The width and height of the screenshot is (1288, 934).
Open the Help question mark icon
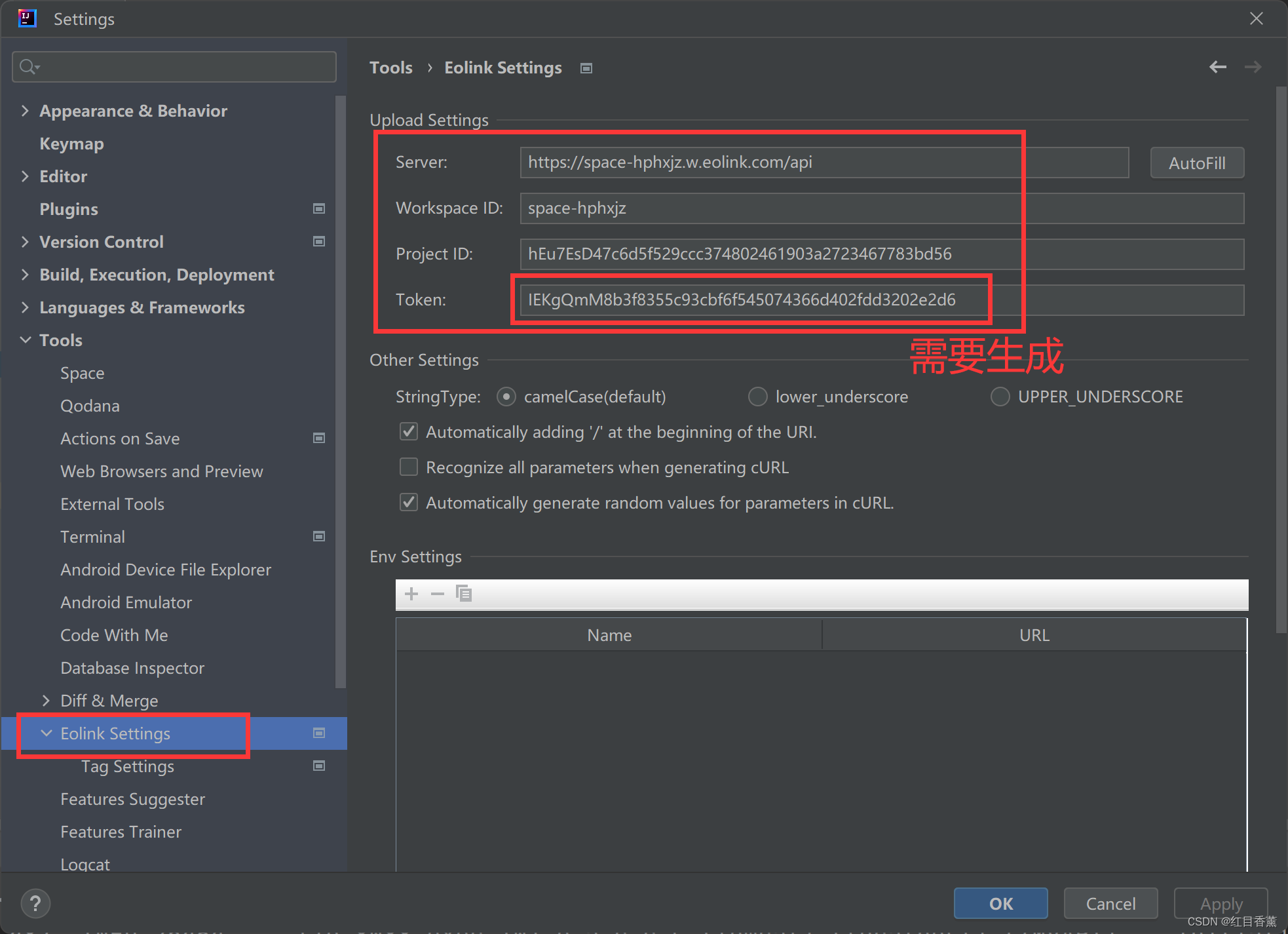coord(35,903)
